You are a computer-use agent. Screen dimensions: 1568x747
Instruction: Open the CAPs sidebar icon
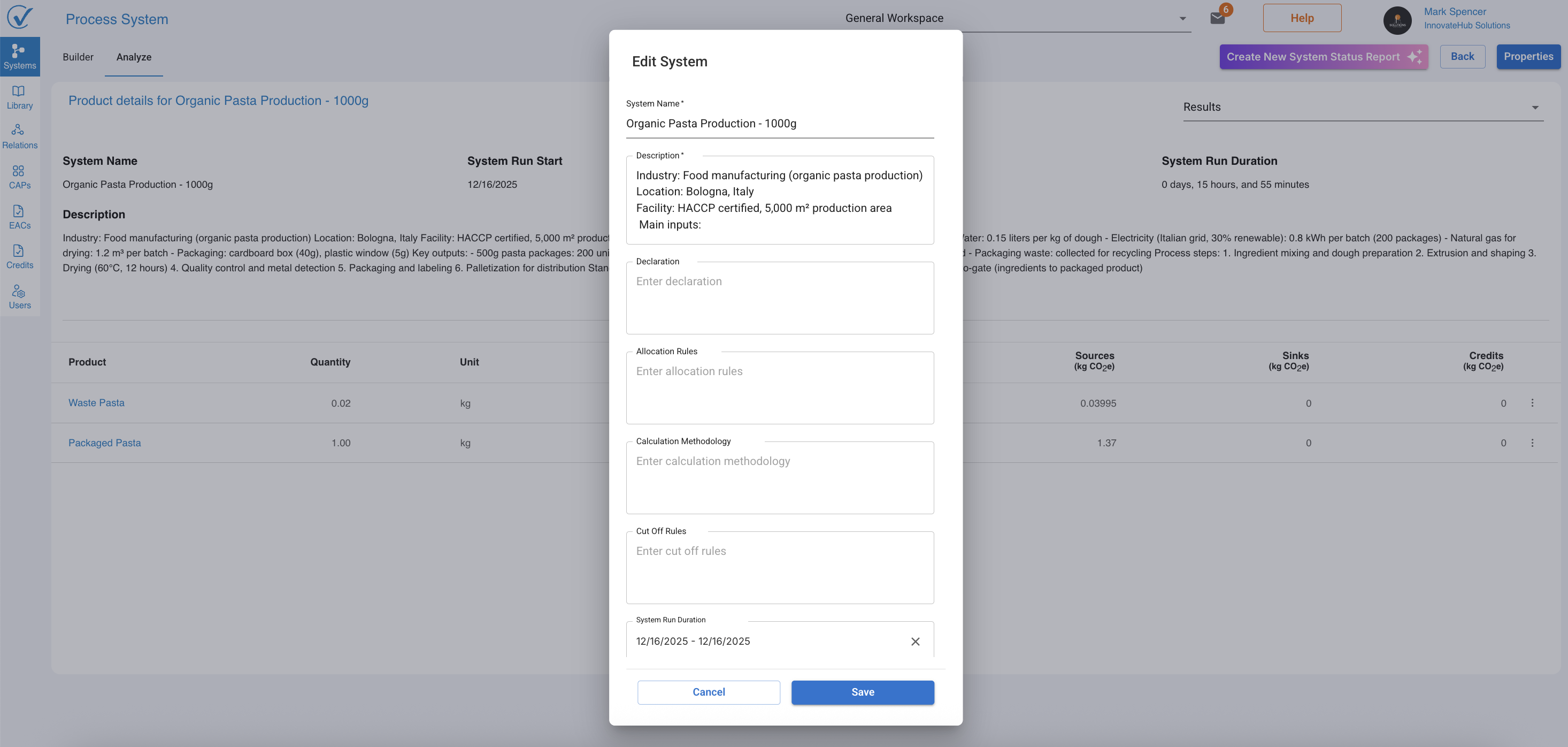19,177
